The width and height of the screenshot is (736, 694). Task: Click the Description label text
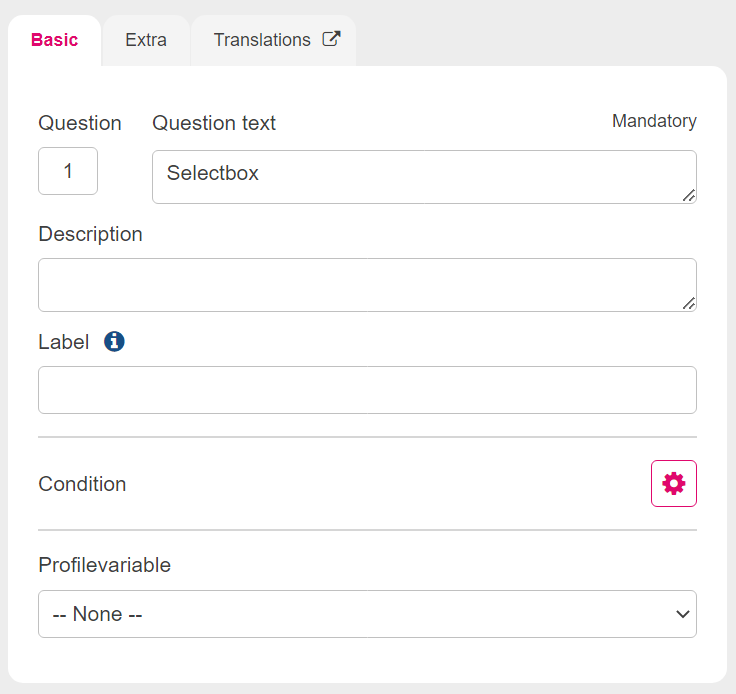click(90, 234)
